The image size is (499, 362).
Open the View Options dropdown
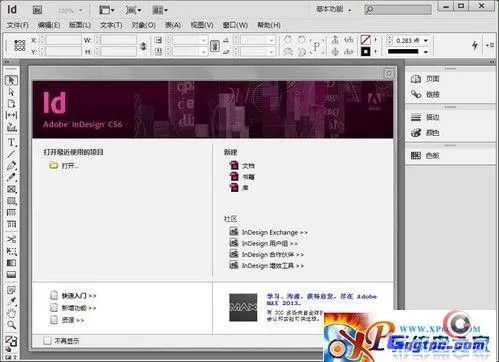107,10
